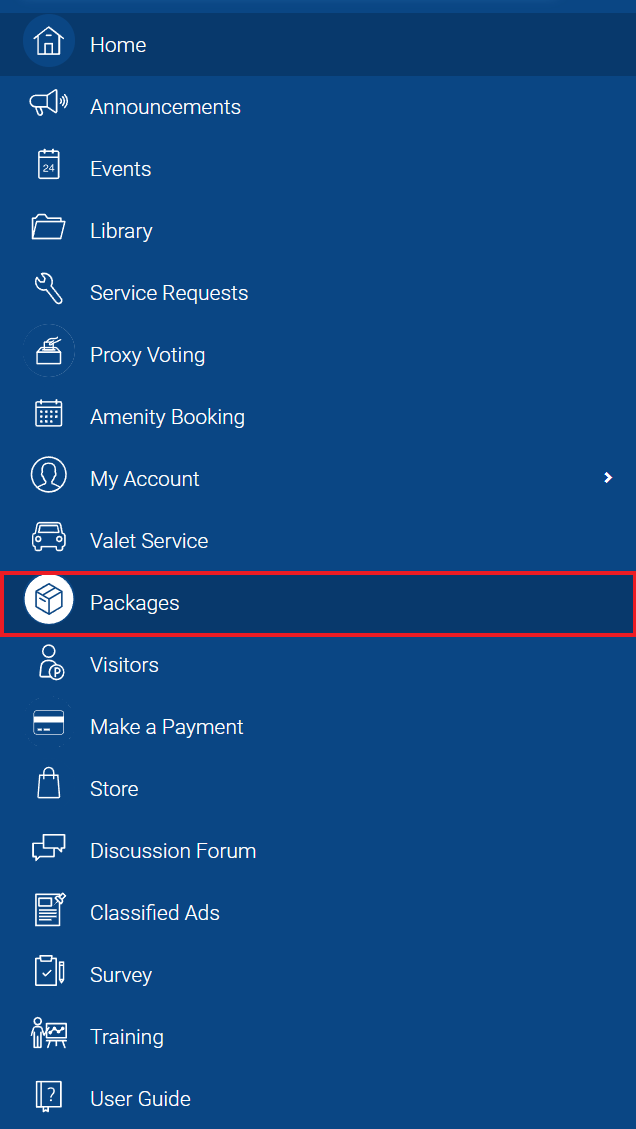Click the Home house icon

(49, 41)
